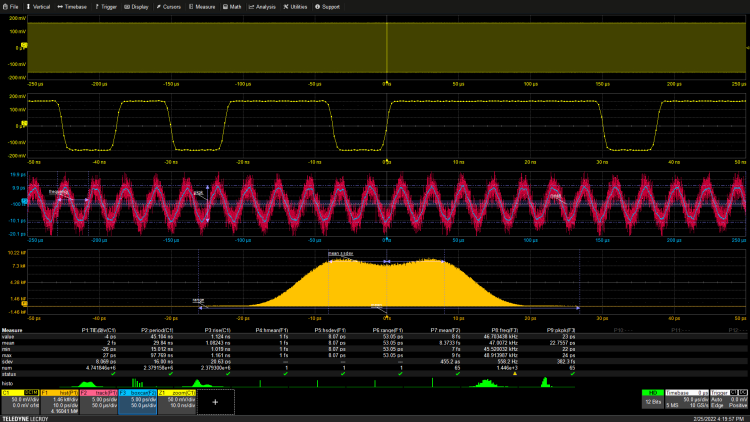Image resolution: width=750 pixels, height=422 pixels.
Task: Click the P6 value 53.05 ps
Action: pos(393,337)
